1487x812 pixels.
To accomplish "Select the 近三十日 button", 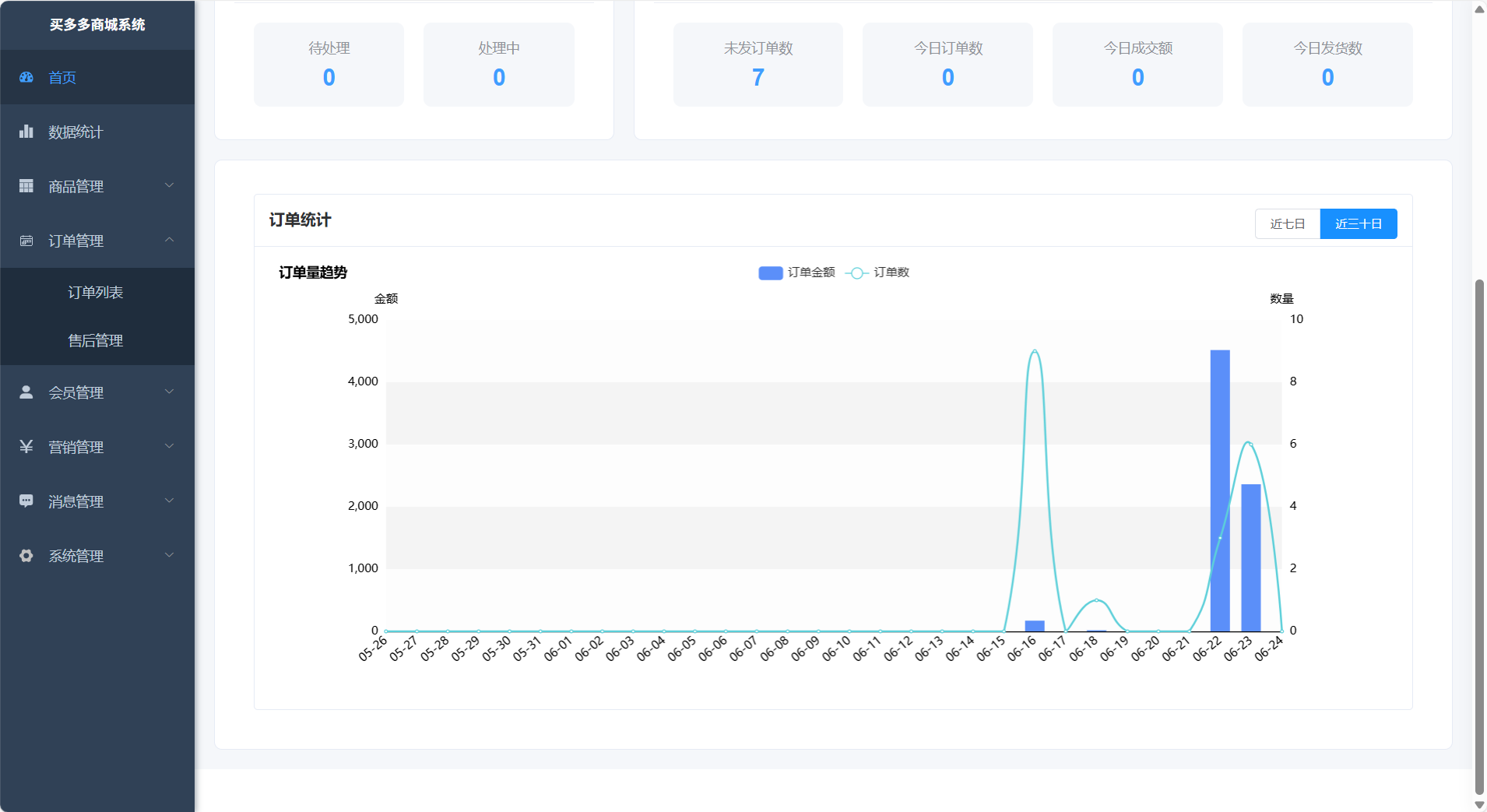I will click(x=1358, y=224).
